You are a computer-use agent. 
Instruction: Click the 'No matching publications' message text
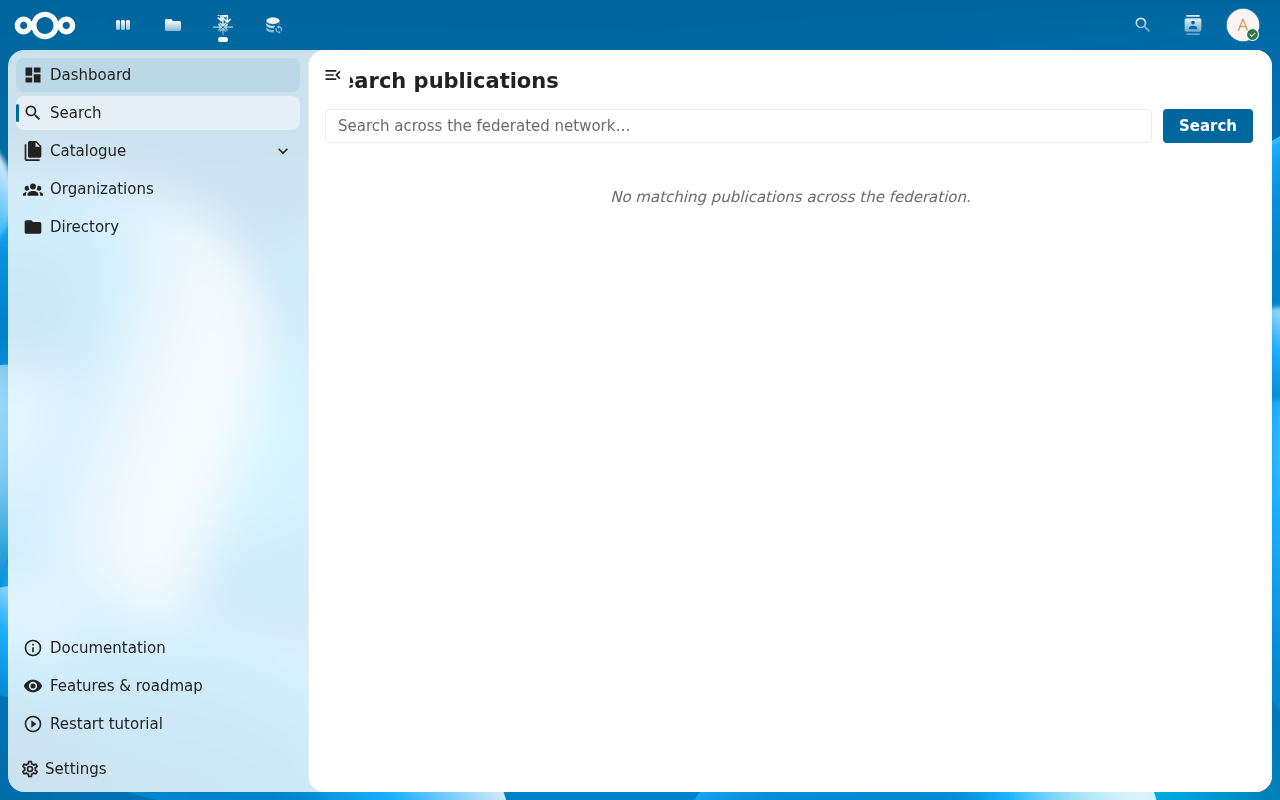(x=790, y=197)
